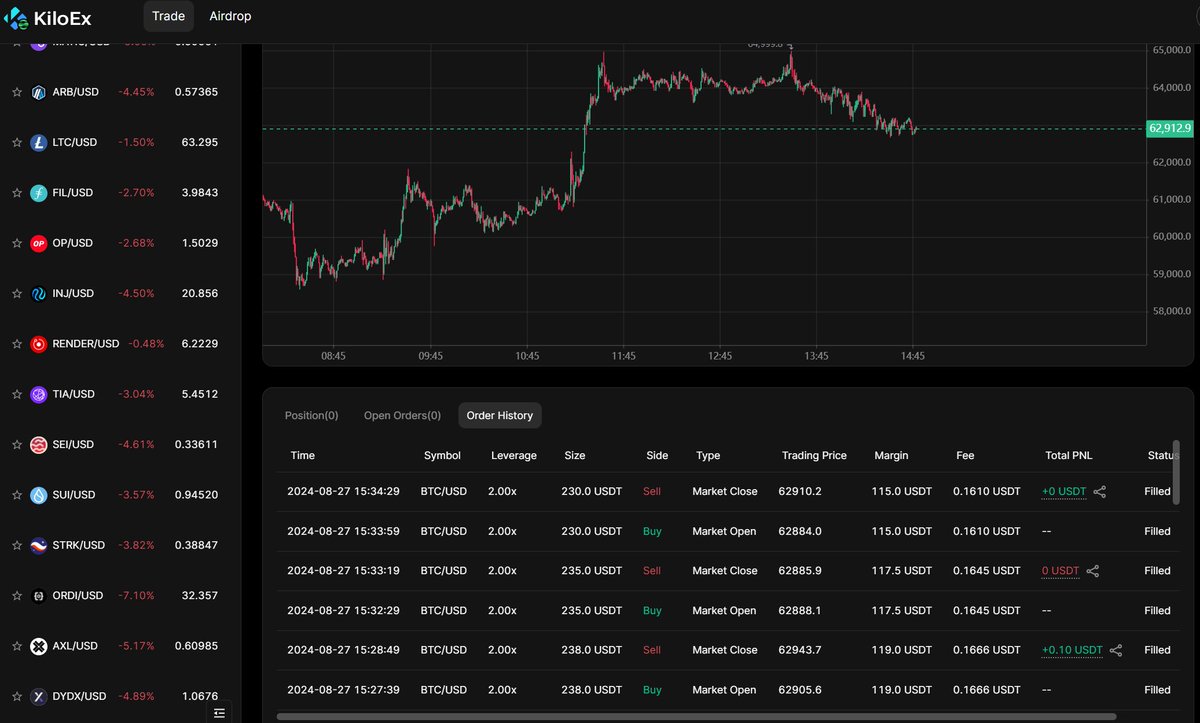Click the Buy side in 15:33:59 row
The image size is (1200, 723).
pos(652,531)
